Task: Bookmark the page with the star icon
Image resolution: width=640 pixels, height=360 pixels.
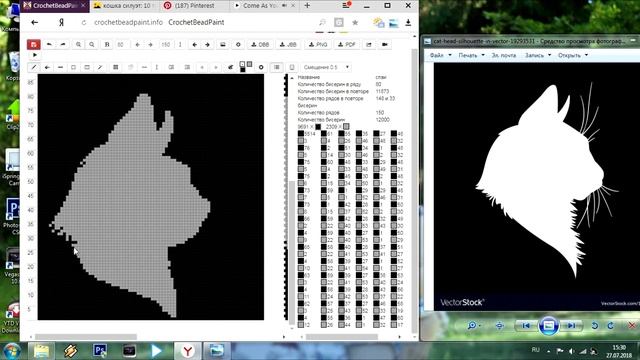Action: point(355,22)
